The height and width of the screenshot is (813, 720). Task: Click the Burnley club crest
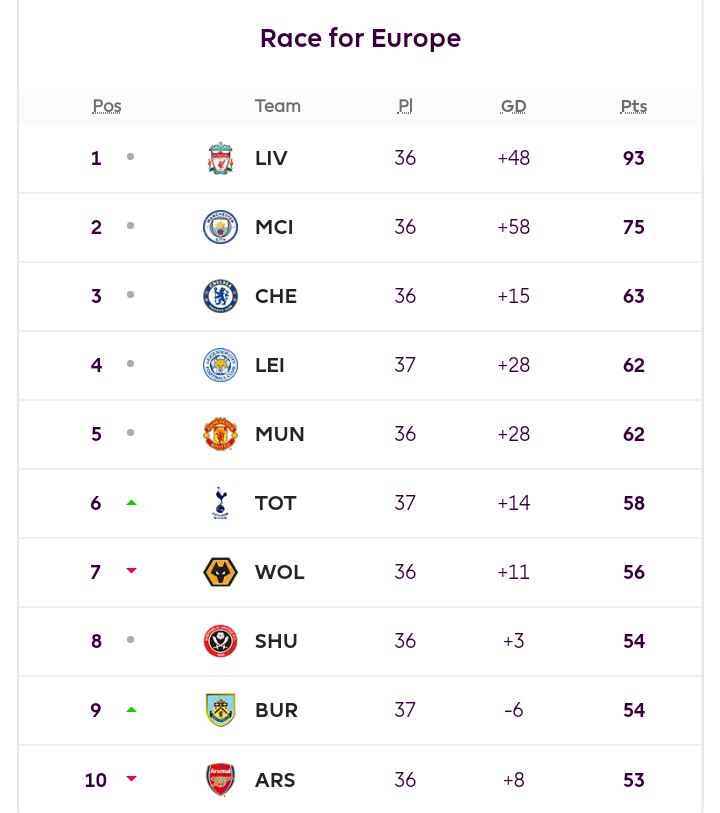coord(220,710)
